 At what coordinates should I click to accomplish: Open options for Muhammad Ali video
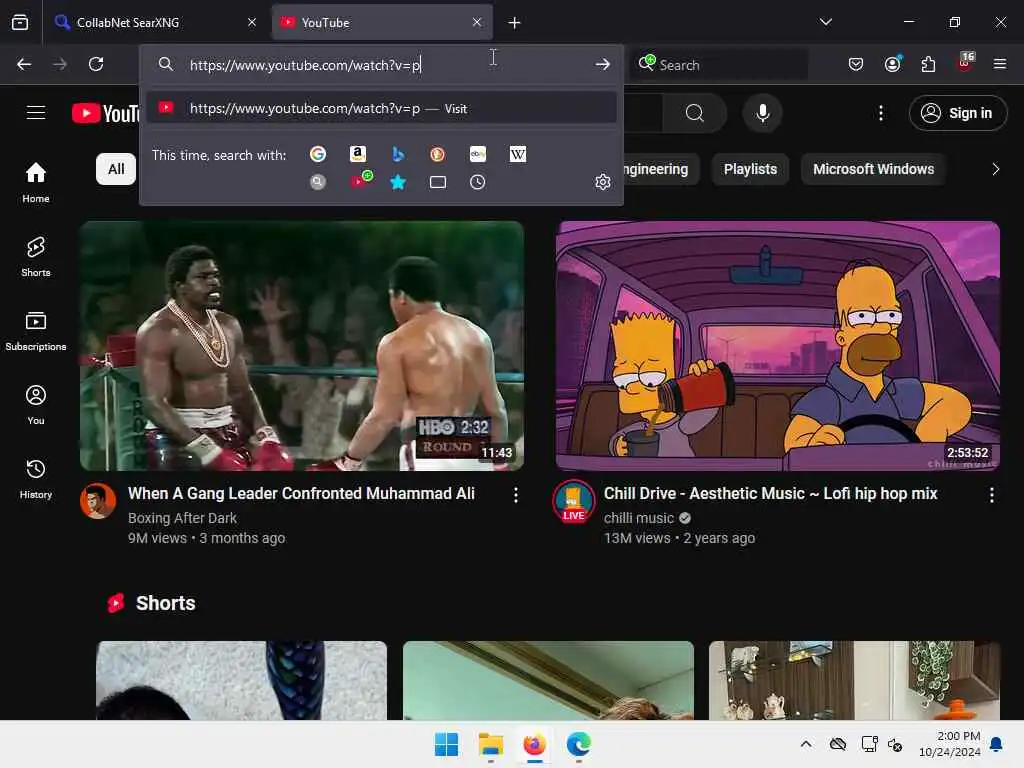coord(516,495)
